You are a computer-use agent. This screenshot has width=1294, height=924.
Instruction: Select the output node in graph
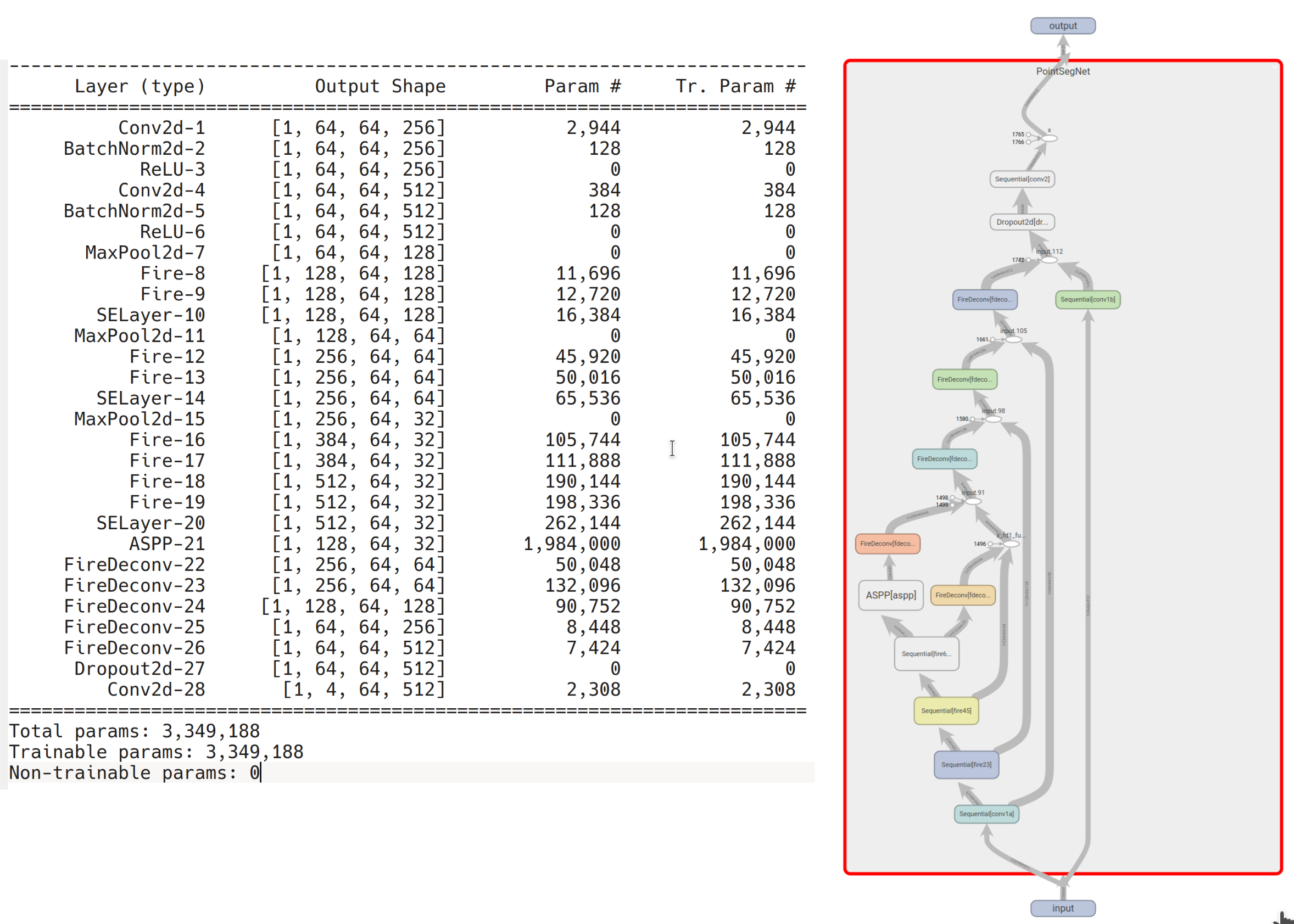[1062, 26]
